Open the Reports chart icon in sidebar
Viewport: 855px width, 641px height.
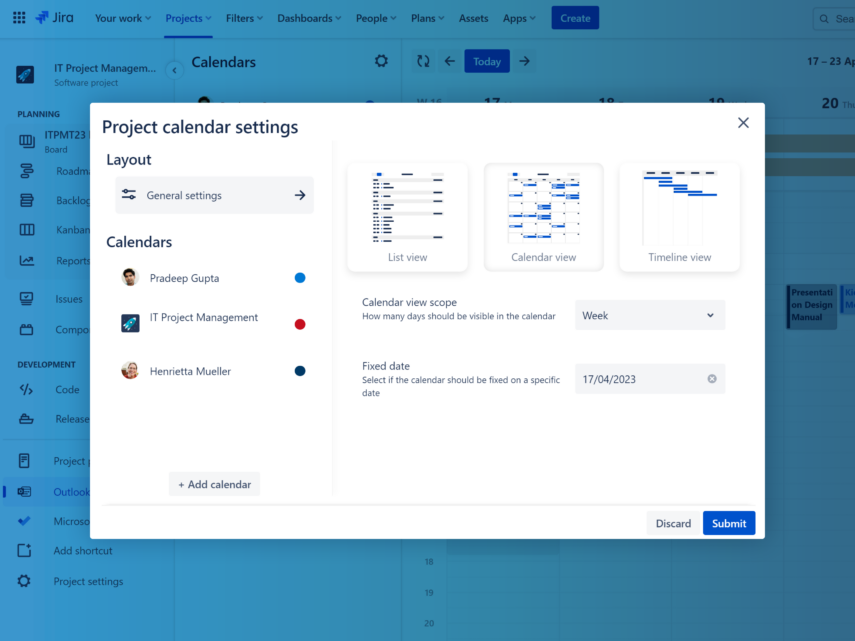[x=27, y=261]
